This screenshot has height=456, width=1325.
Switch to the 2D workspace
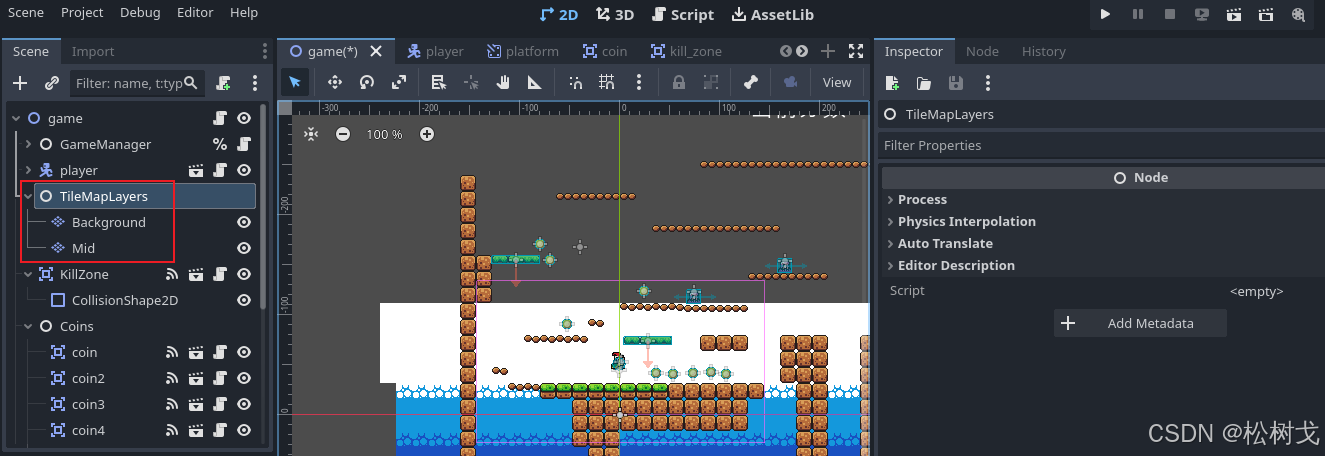(559, 14)
